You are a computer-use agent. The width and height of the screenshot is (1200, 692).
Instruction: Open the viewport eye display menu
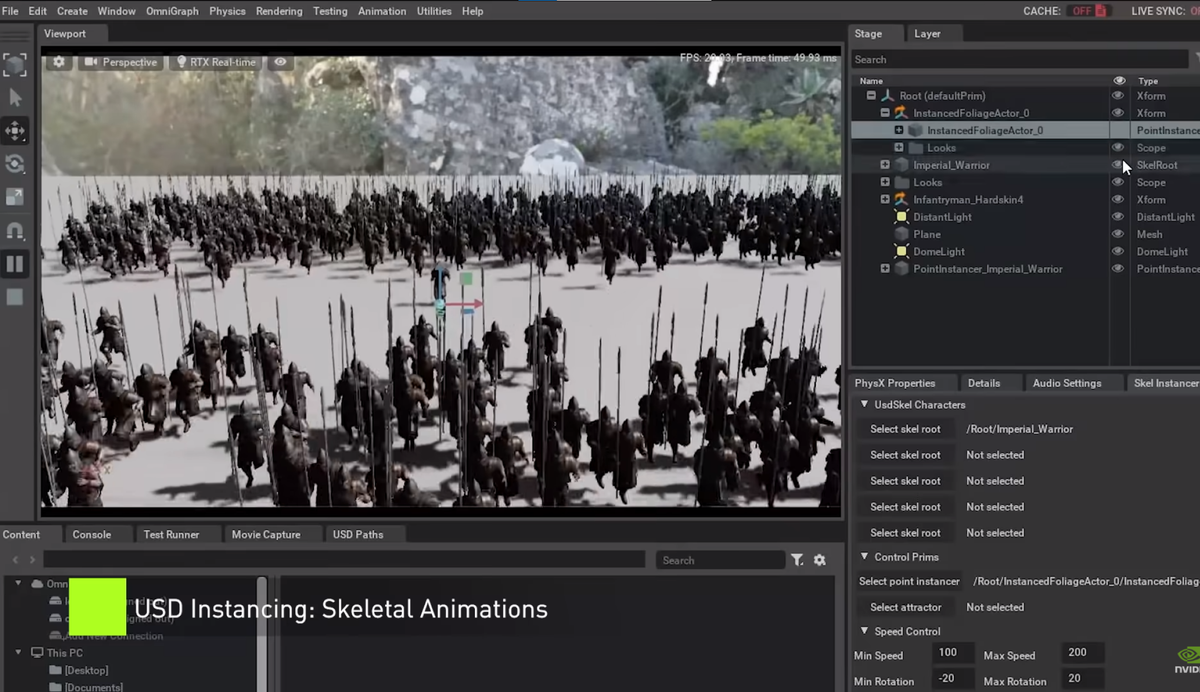280,62
